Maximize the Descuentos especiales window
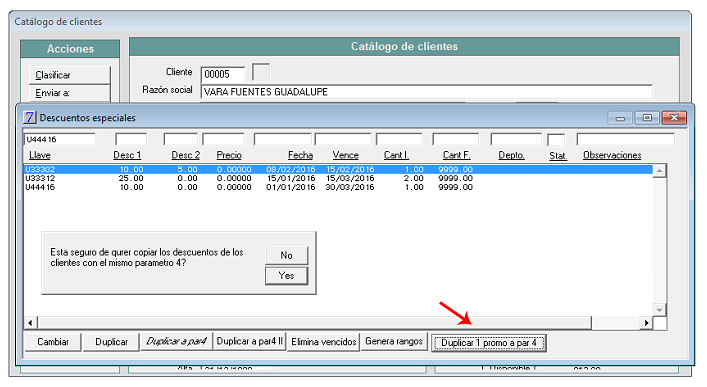Image resolution: width=707 pixels, height=387 pixels. click(647, 118)
